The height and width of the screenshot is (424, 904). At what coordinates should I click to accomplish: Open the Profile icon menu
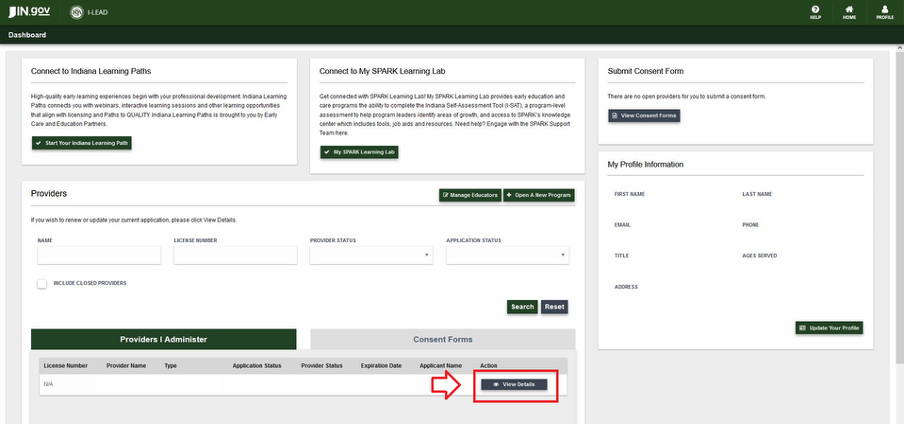coord(884,12)
